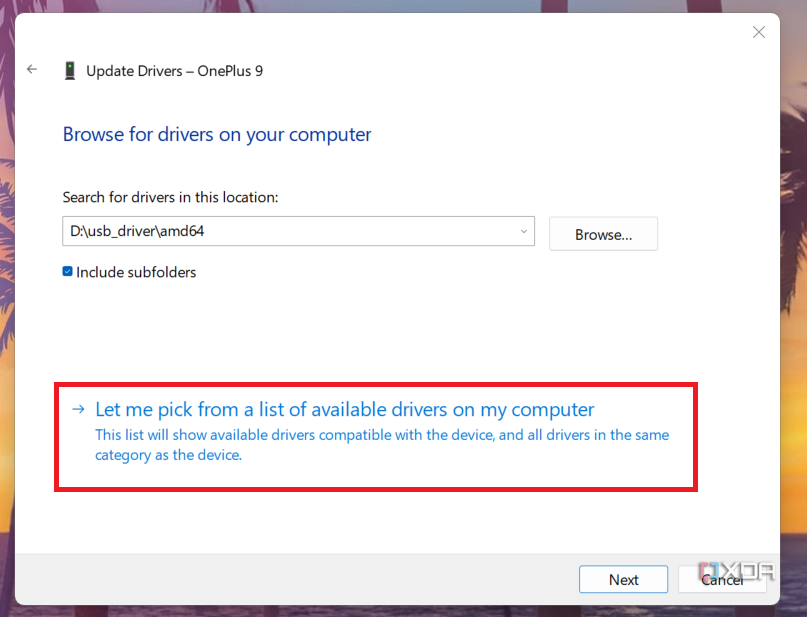
Task: Click the Search for drivers in this location label
Action: 170,197
